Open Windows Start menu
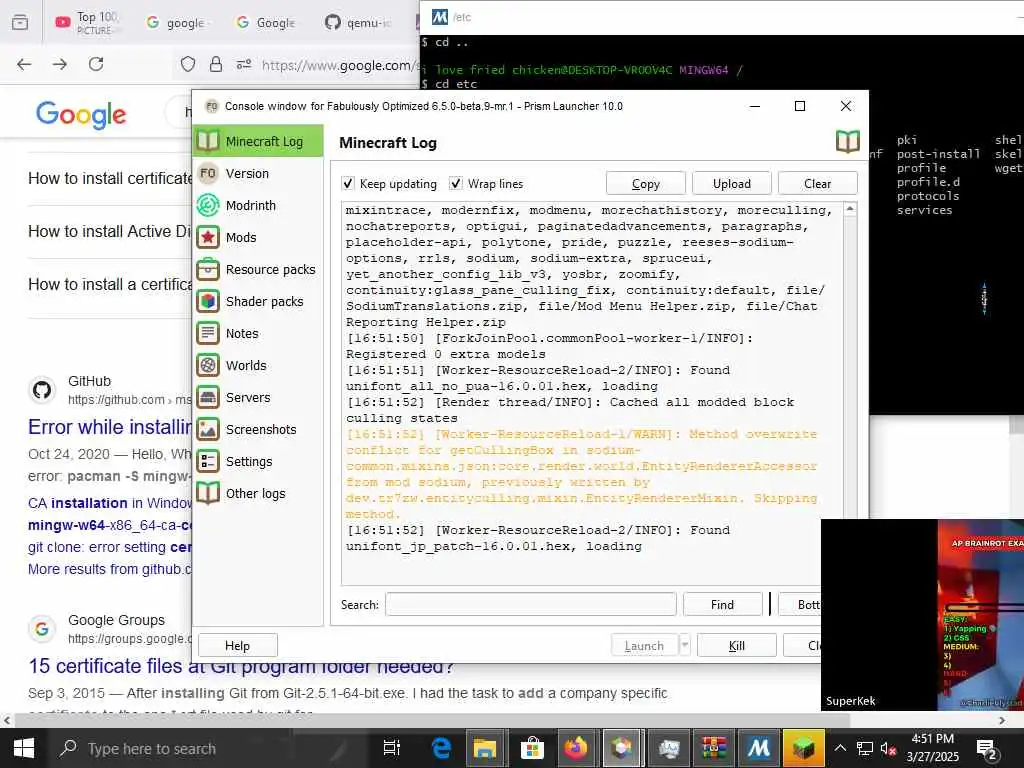This screenshot has width=1024, height=768. (x=24, y=748)
